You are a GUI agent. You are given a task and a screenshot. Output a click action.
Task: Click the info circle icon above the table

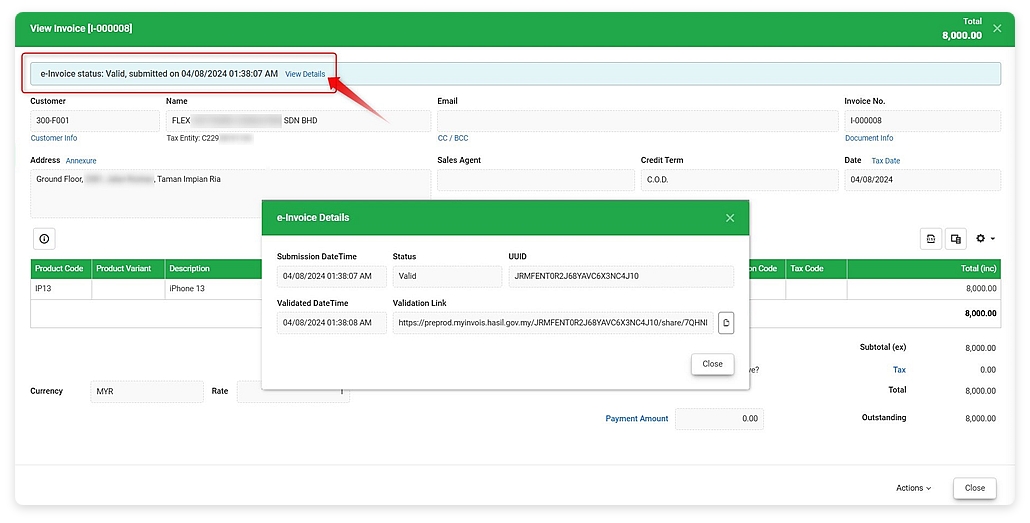click(44, 239)
